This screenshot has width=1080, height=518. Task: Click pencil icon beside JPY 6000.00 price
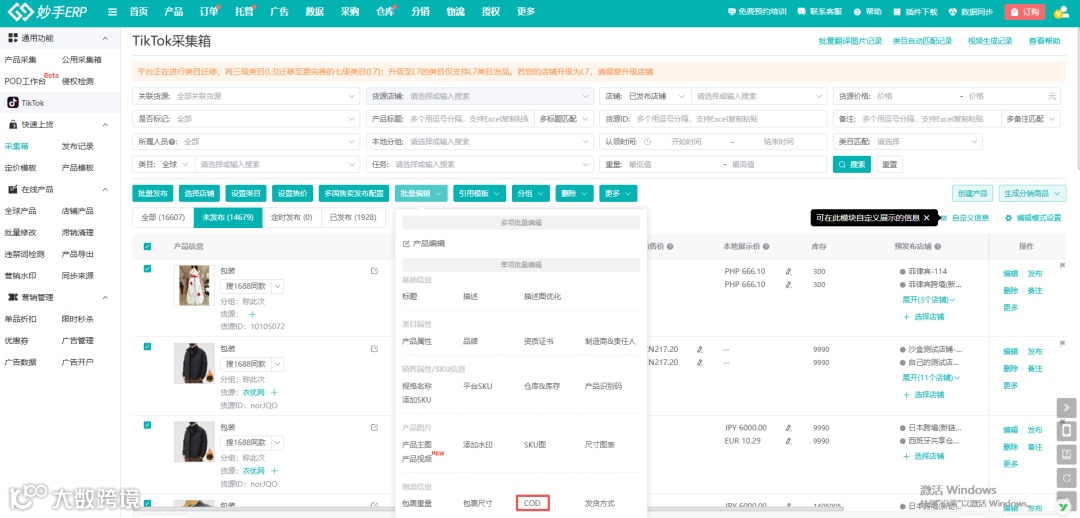[x=789, y=428]
